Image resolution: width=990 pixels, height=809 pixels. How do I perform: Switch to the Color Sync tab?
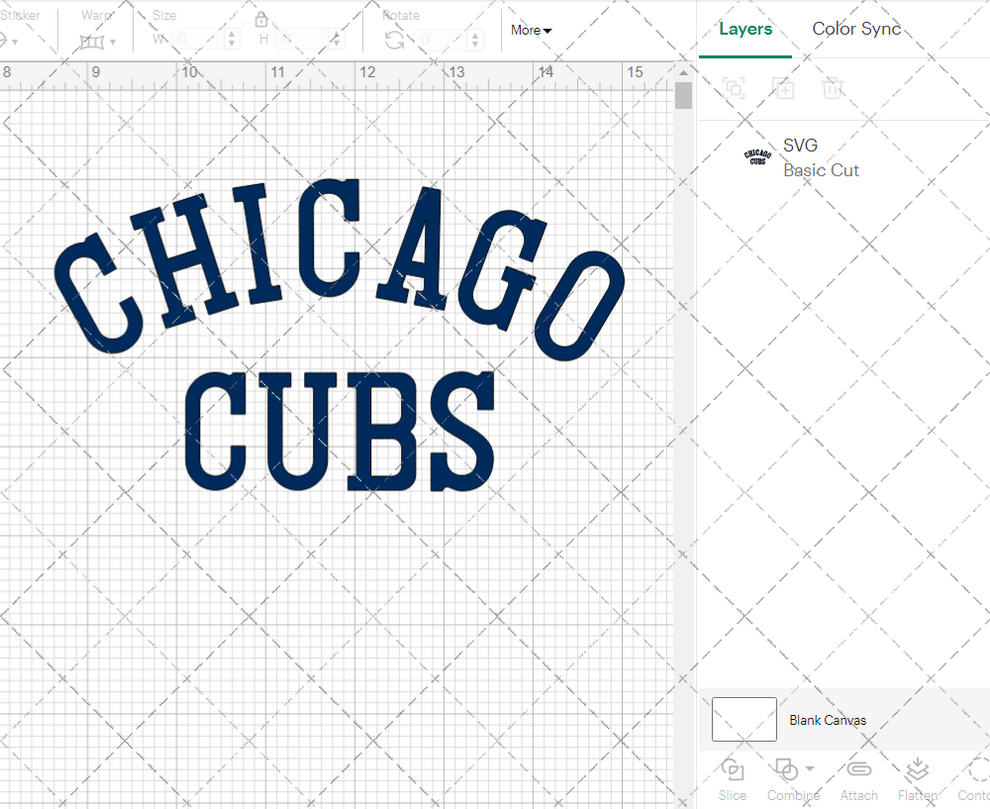856,29
